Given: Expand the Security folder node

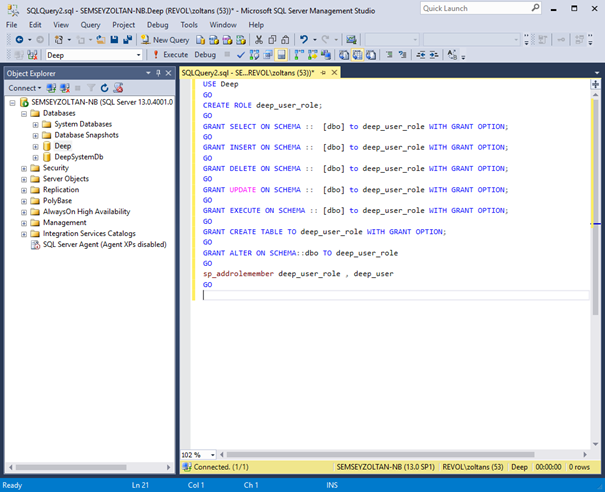Looking at the screenshot, I should (x=23, y=168).
